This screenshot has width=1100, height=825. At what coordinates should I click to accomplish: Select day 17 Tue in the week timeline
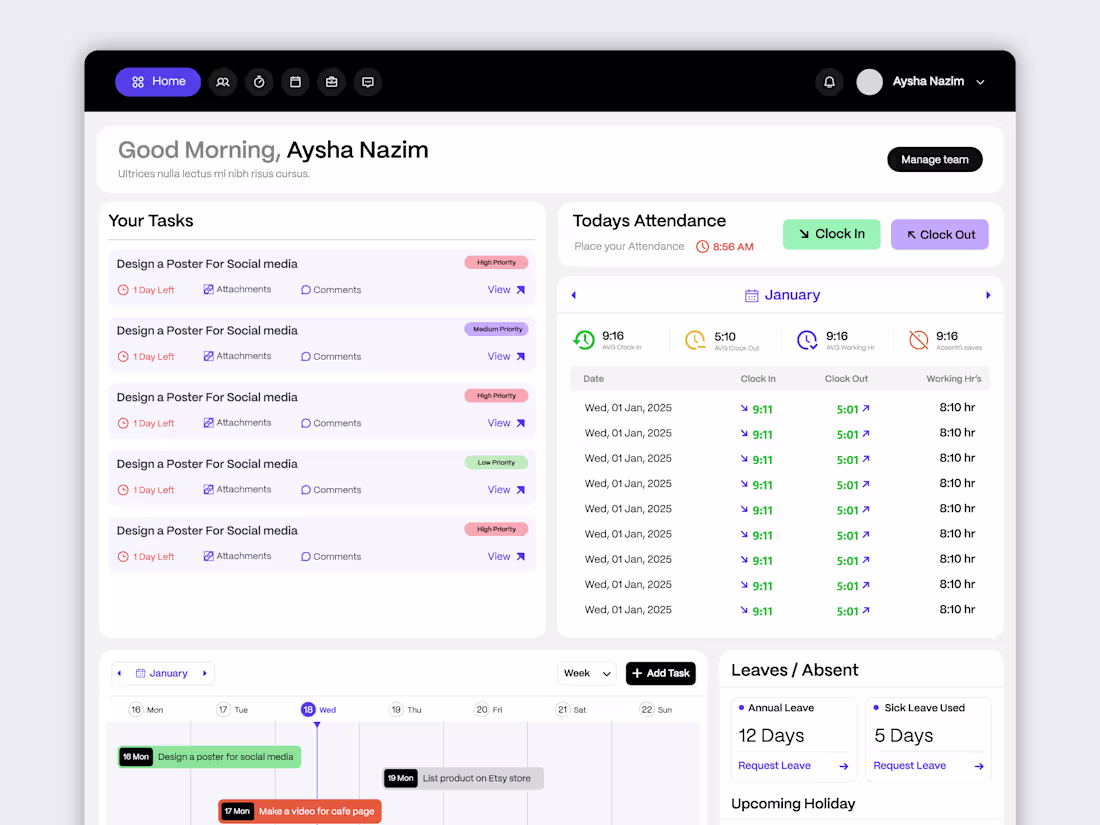click(x=232, y=710)
